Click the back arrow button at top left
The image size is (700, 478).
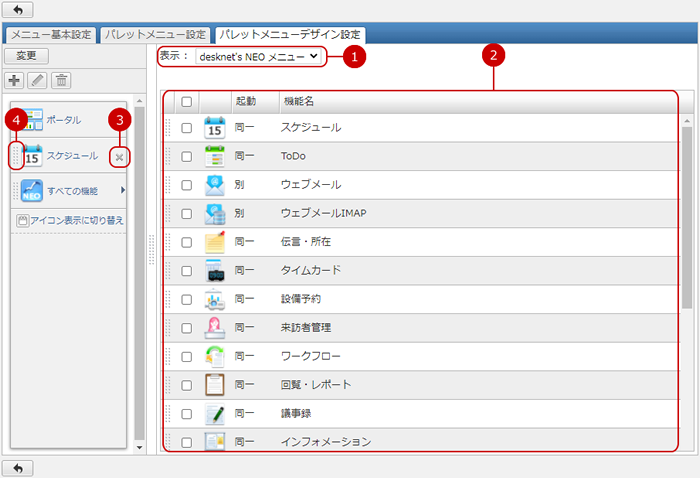coord(20,9)
